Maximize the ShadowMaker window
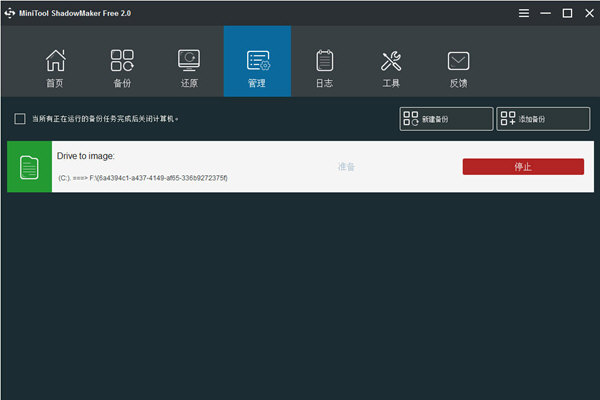600x400 pixels. point(567,13)
